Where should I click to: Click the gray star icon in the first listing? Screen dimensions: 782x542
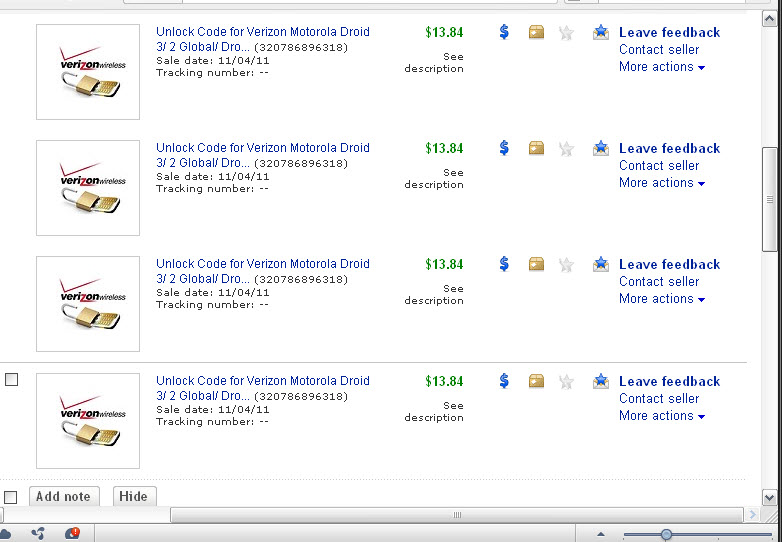[566, 33]
